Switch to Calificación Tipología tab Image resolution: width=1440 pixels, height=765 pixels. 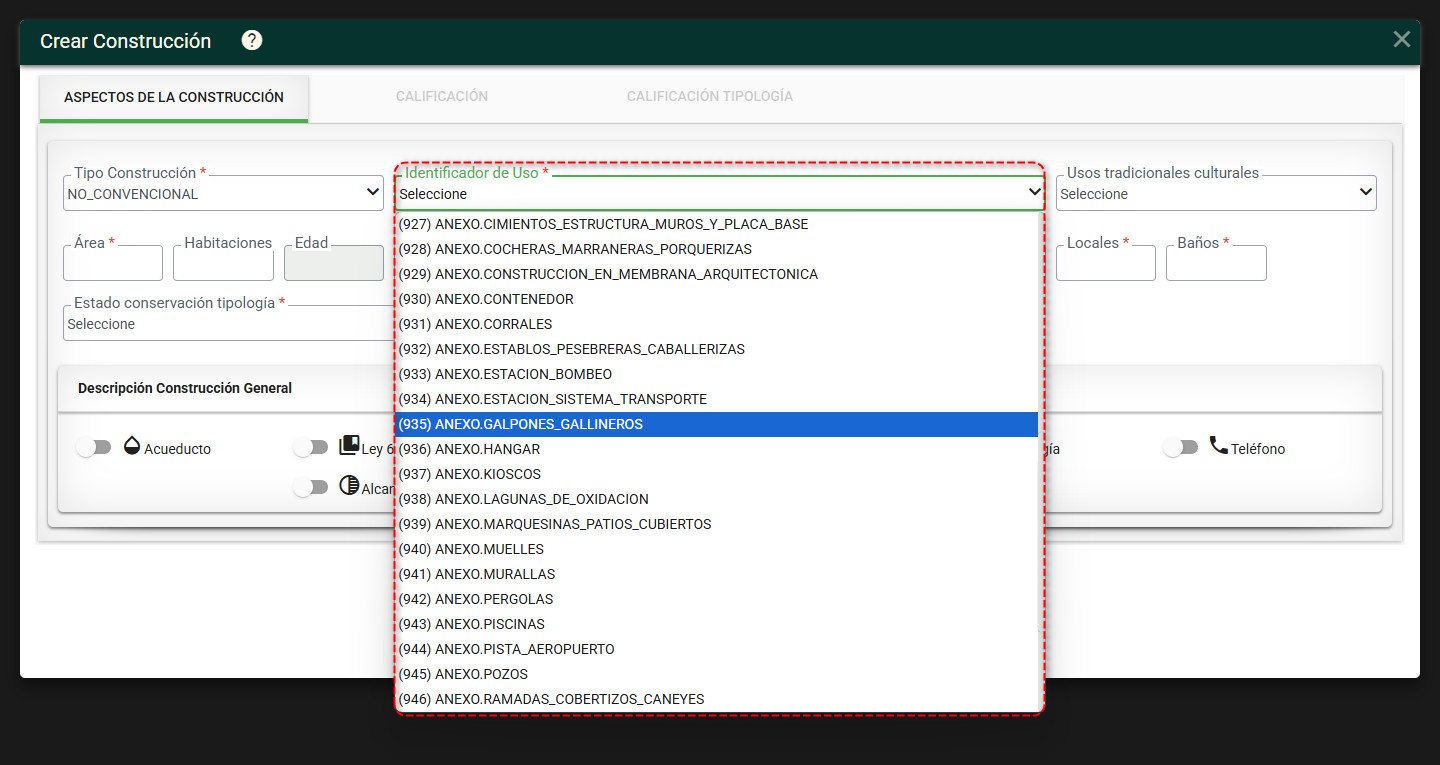710,97
